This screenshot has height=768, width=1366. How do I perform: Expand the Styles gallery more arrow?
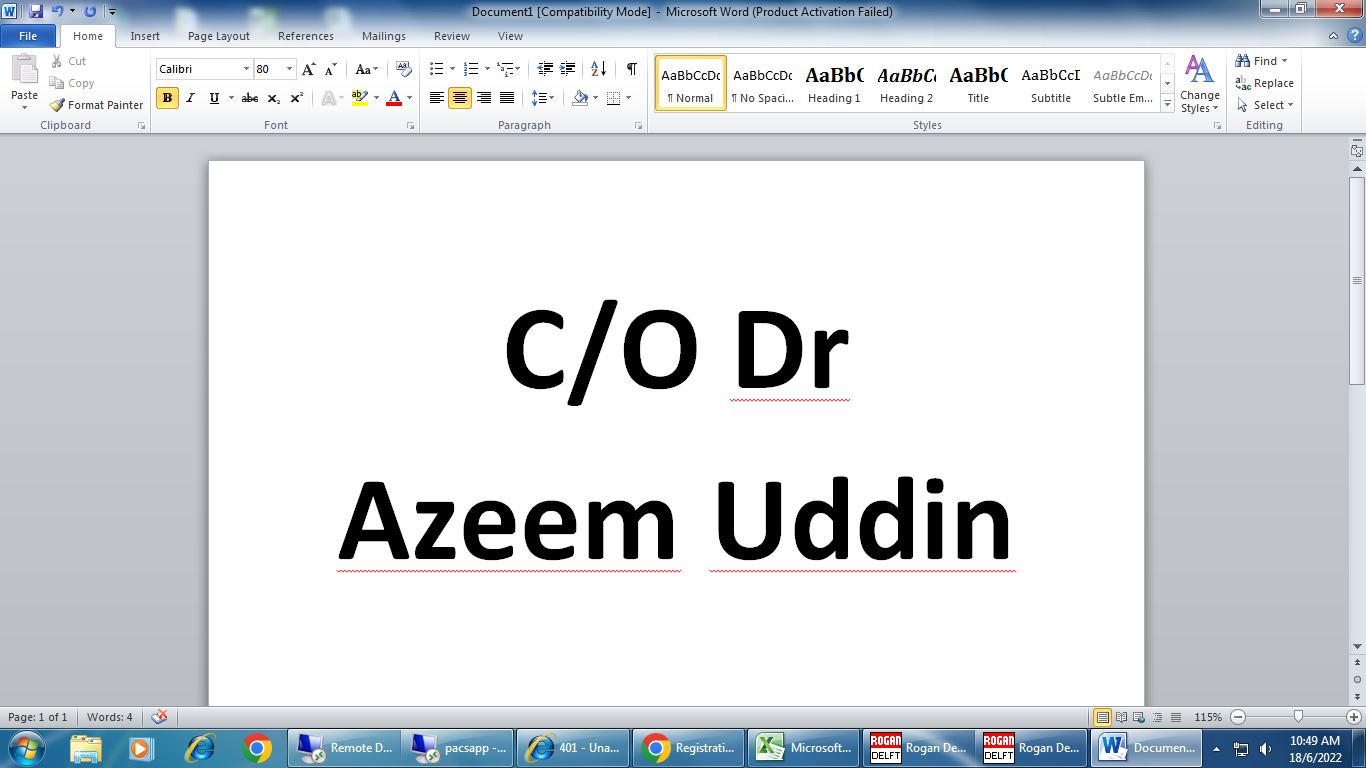tap(1167, 103)
